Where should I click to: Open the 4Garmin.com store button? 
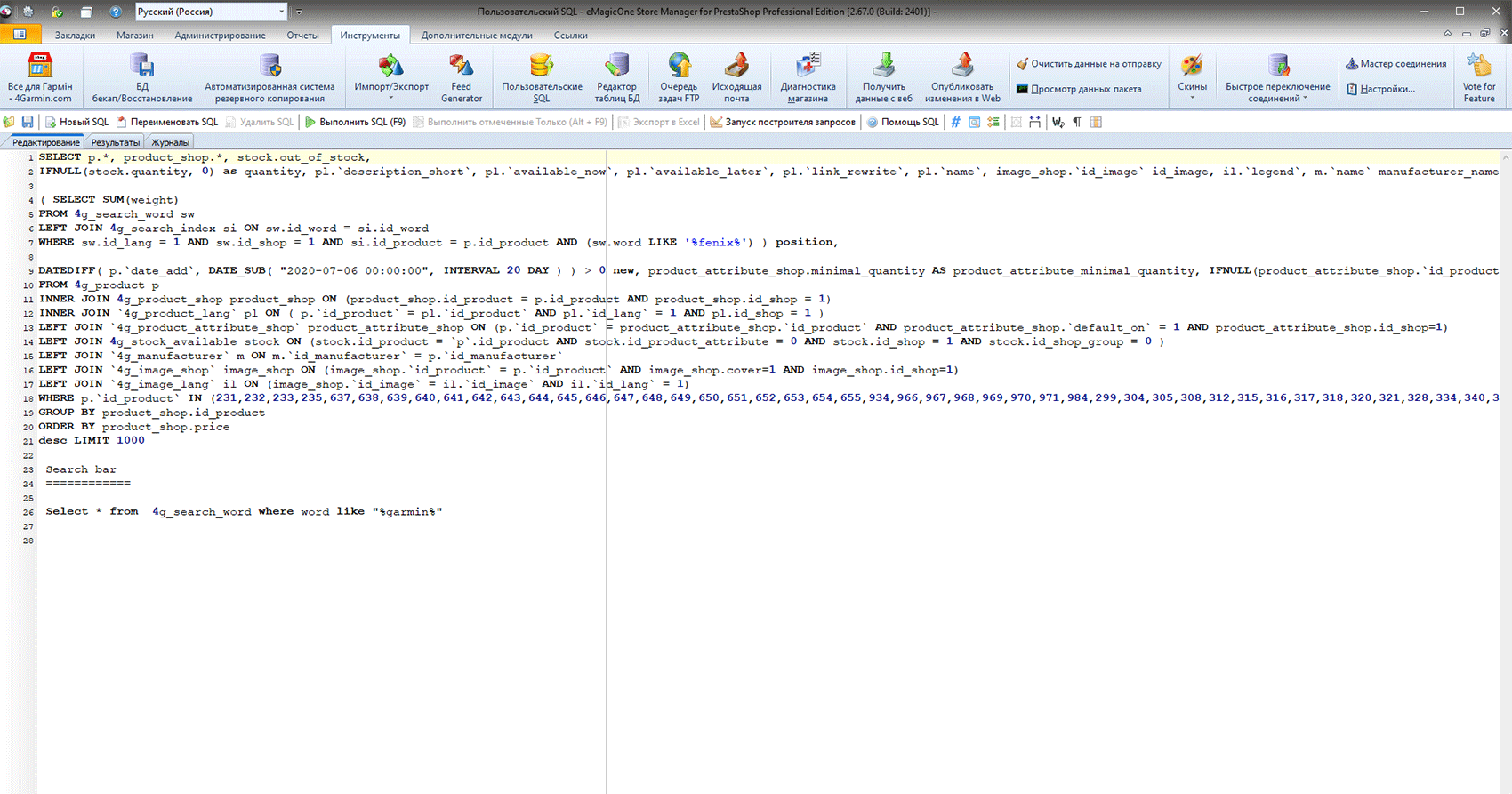[x=40, y=77]
